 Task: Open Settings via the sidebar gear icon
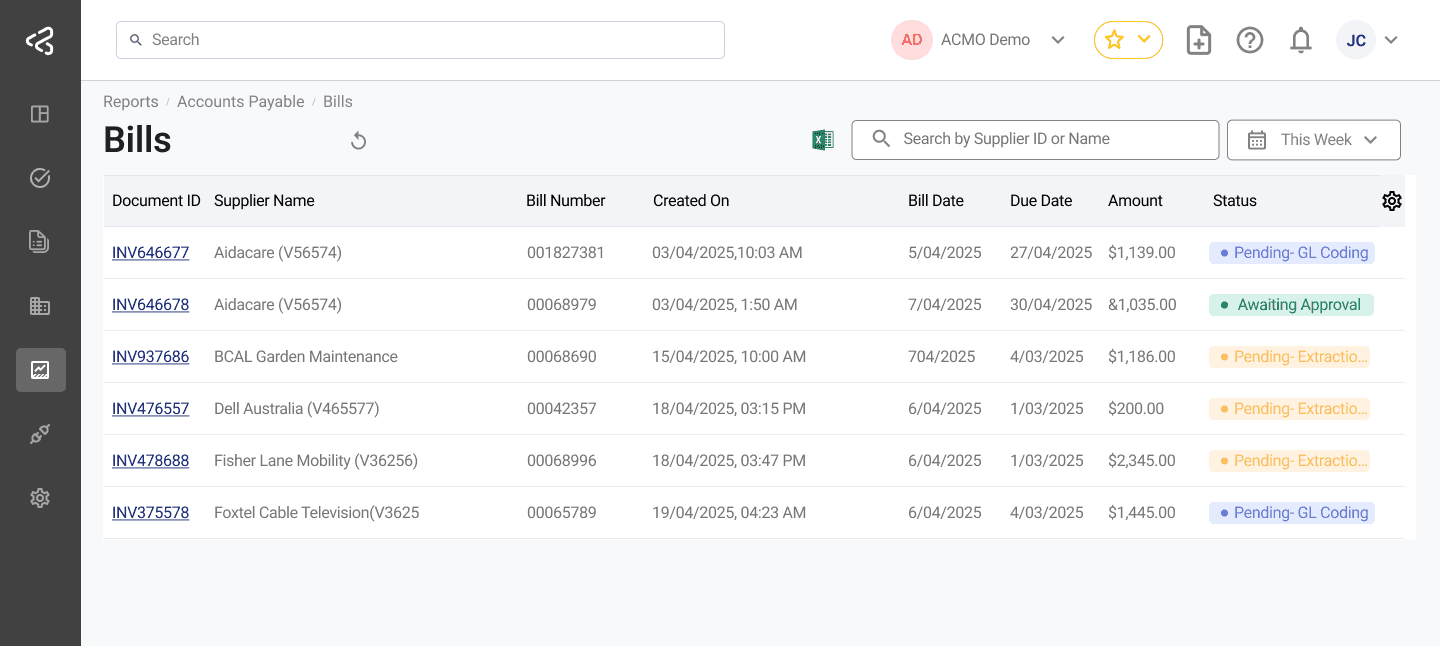point(40,497)
